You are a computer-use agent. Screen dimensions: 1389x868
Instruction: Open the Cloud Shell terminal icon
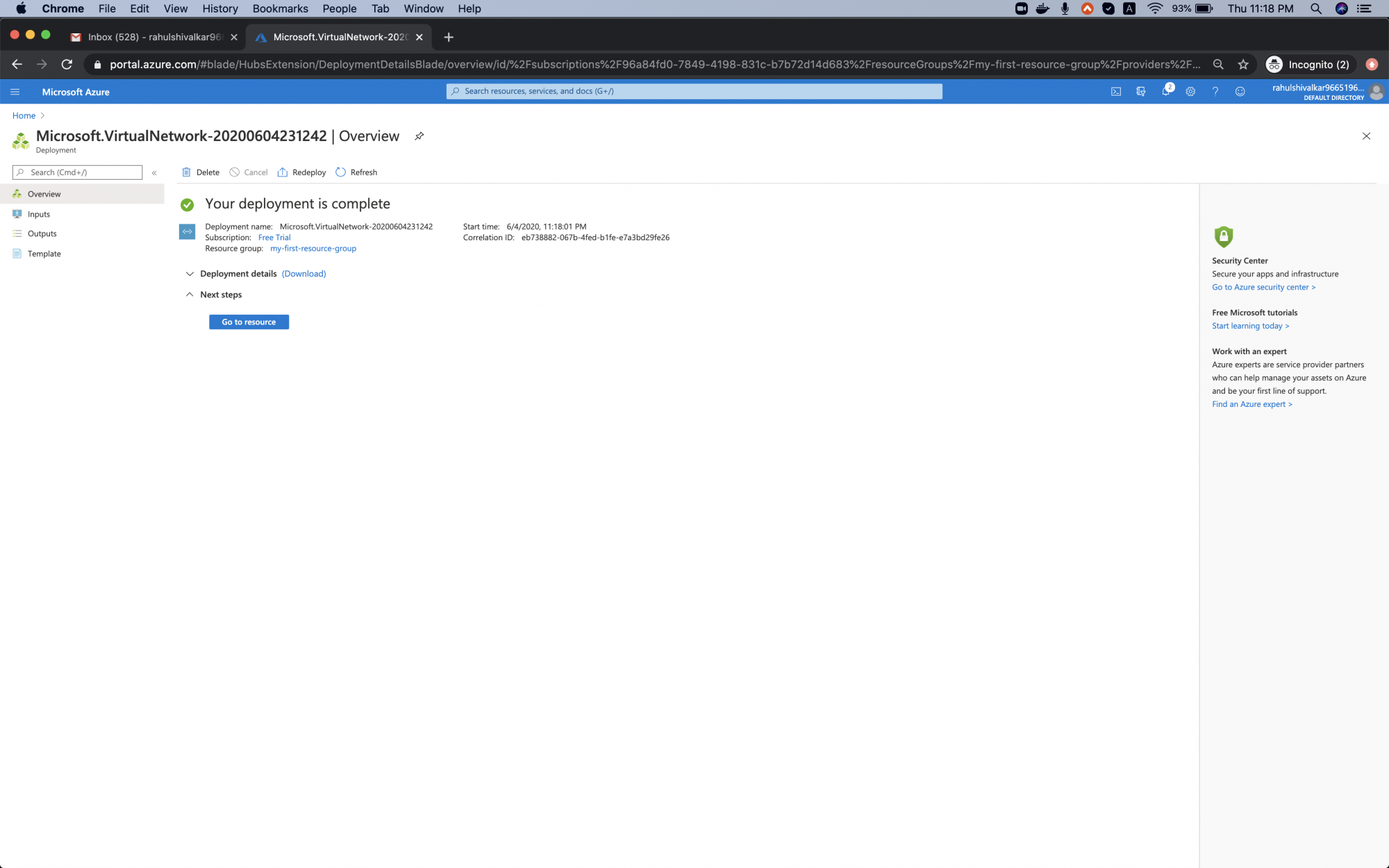click(x=1116, y=91)
